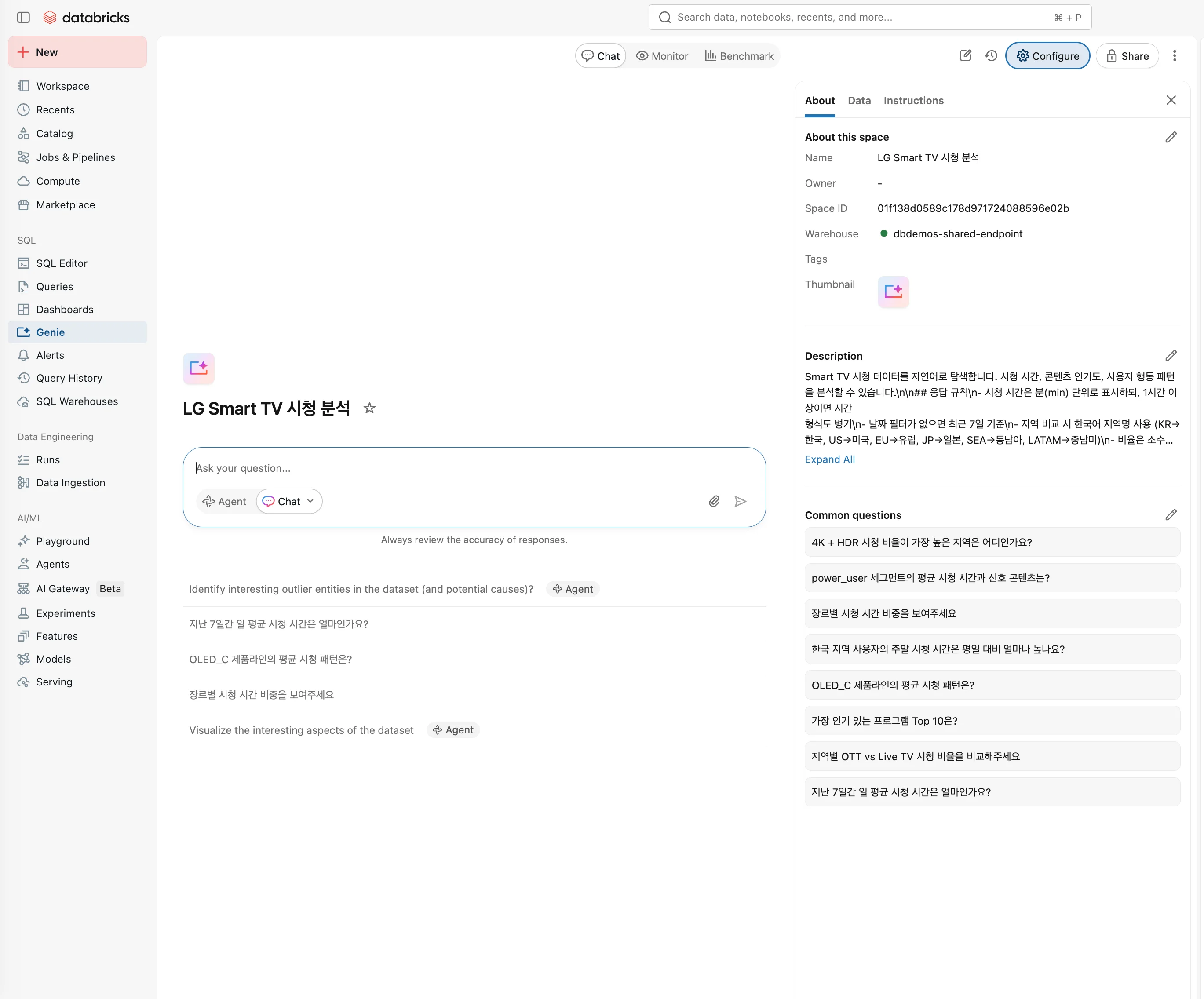Attach a file with the paperclip icon
Viewport: 1204px width, 999px height.
tap(714, 502)
